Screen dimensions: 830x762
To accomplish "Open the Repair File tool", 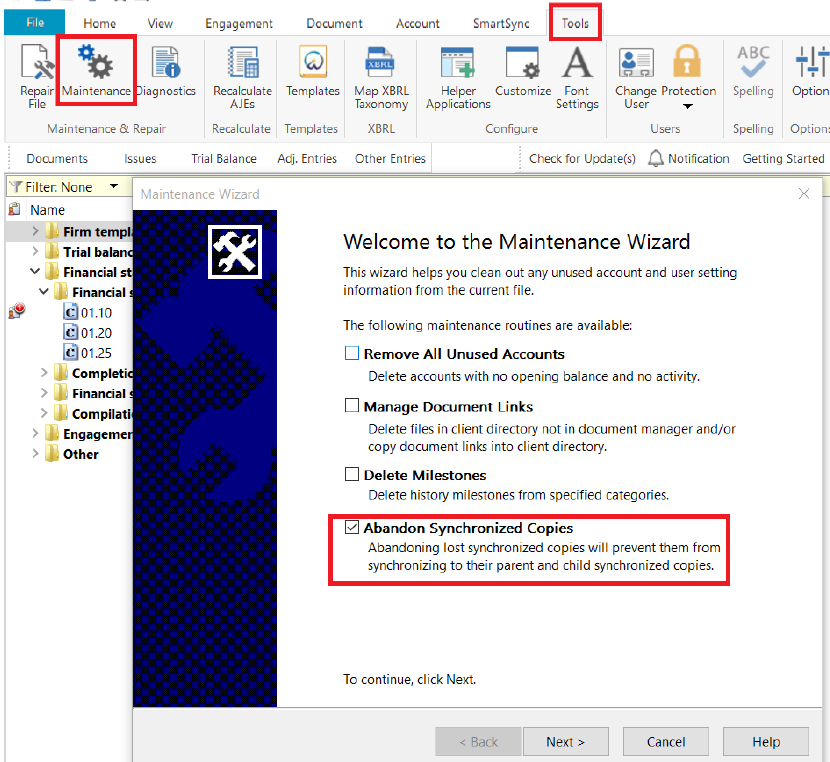I will [x=37, y=77].
